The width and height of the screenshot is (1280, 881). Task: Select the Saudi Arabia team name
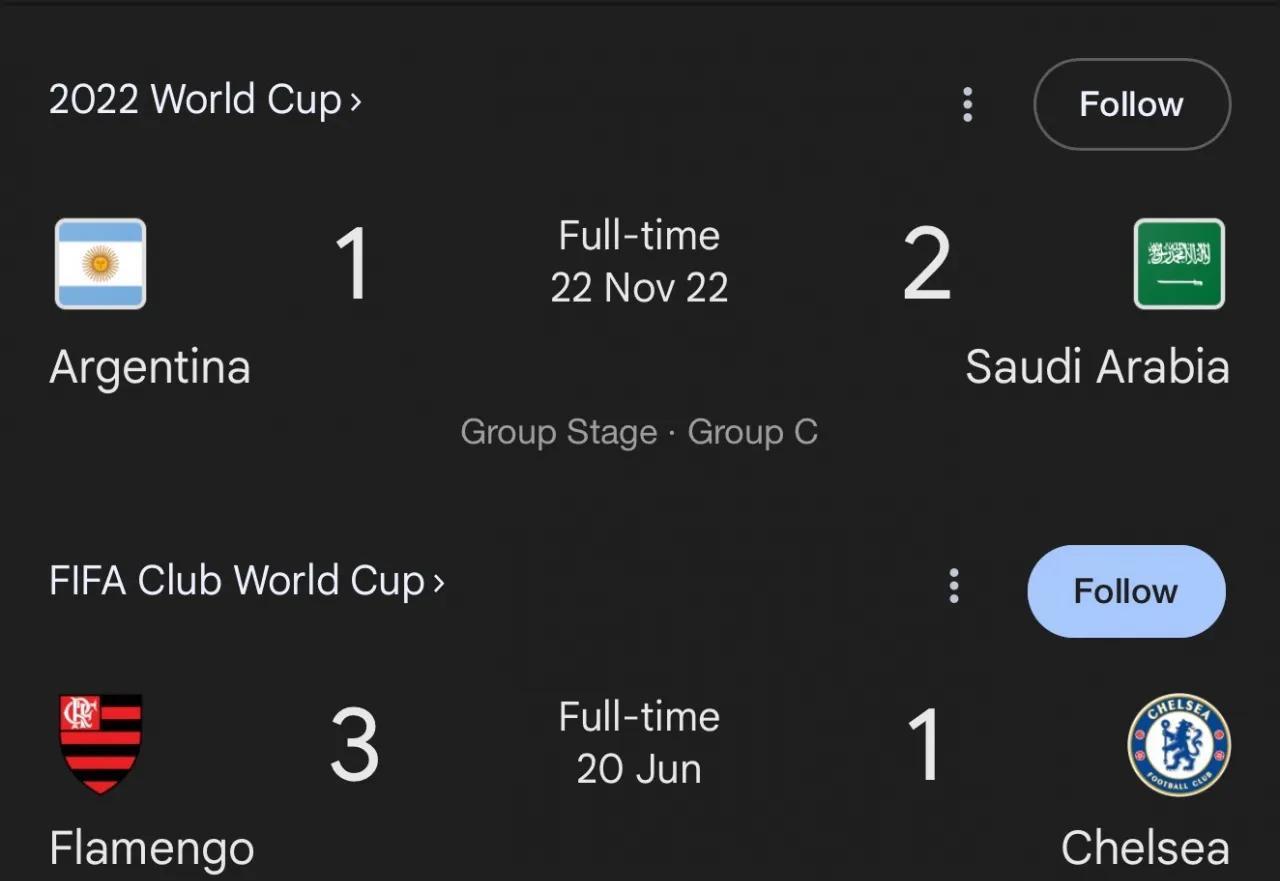pyautogui.click(x=1097, y=367)
